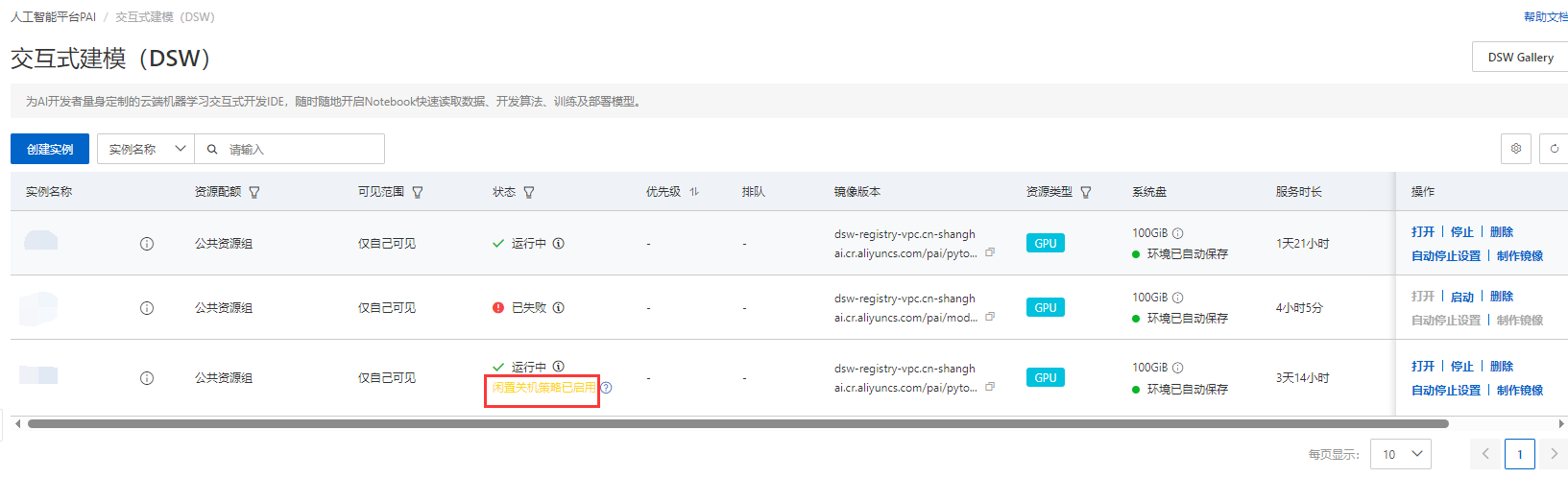Click the filter icon beside 可见范围
The height and width of the screenshot is (478, 1568).
coord(418,192)
